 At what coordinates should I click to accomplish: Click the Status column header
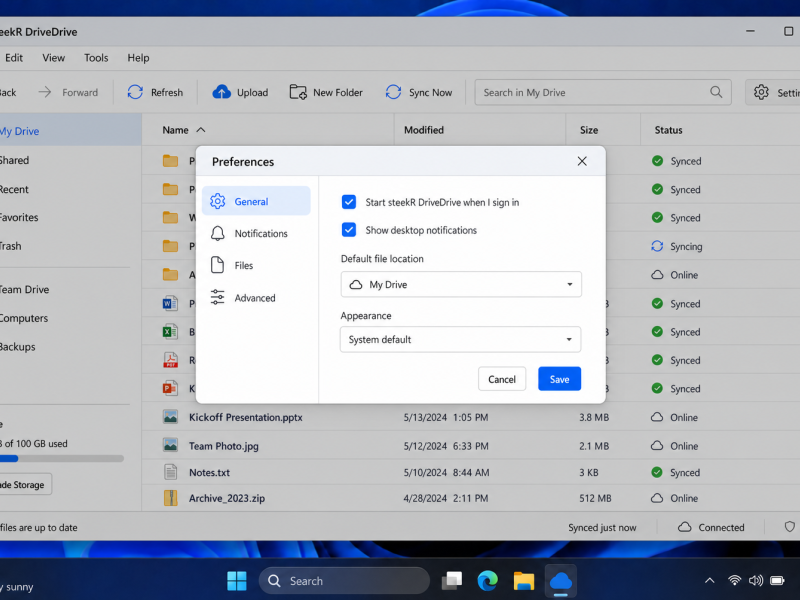coord(668,130)
